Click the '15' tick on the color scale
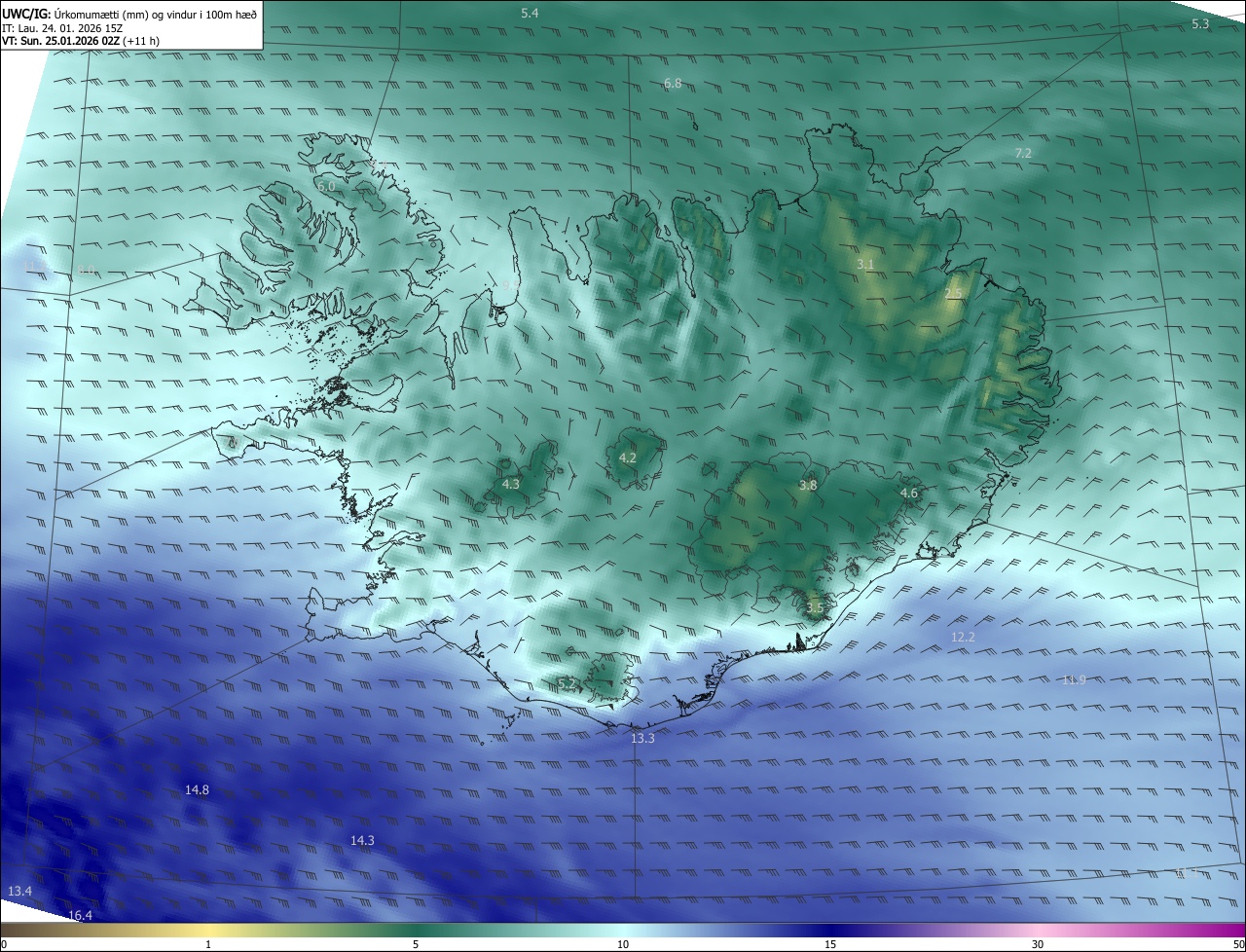Viewport: 1246px width, 952px height. [830, 944]
